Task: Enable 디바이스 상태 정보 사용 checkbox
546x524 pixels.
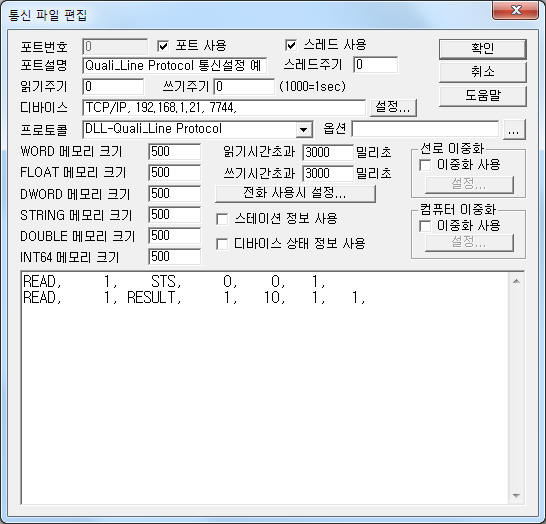Action: [x=222, y=243]
